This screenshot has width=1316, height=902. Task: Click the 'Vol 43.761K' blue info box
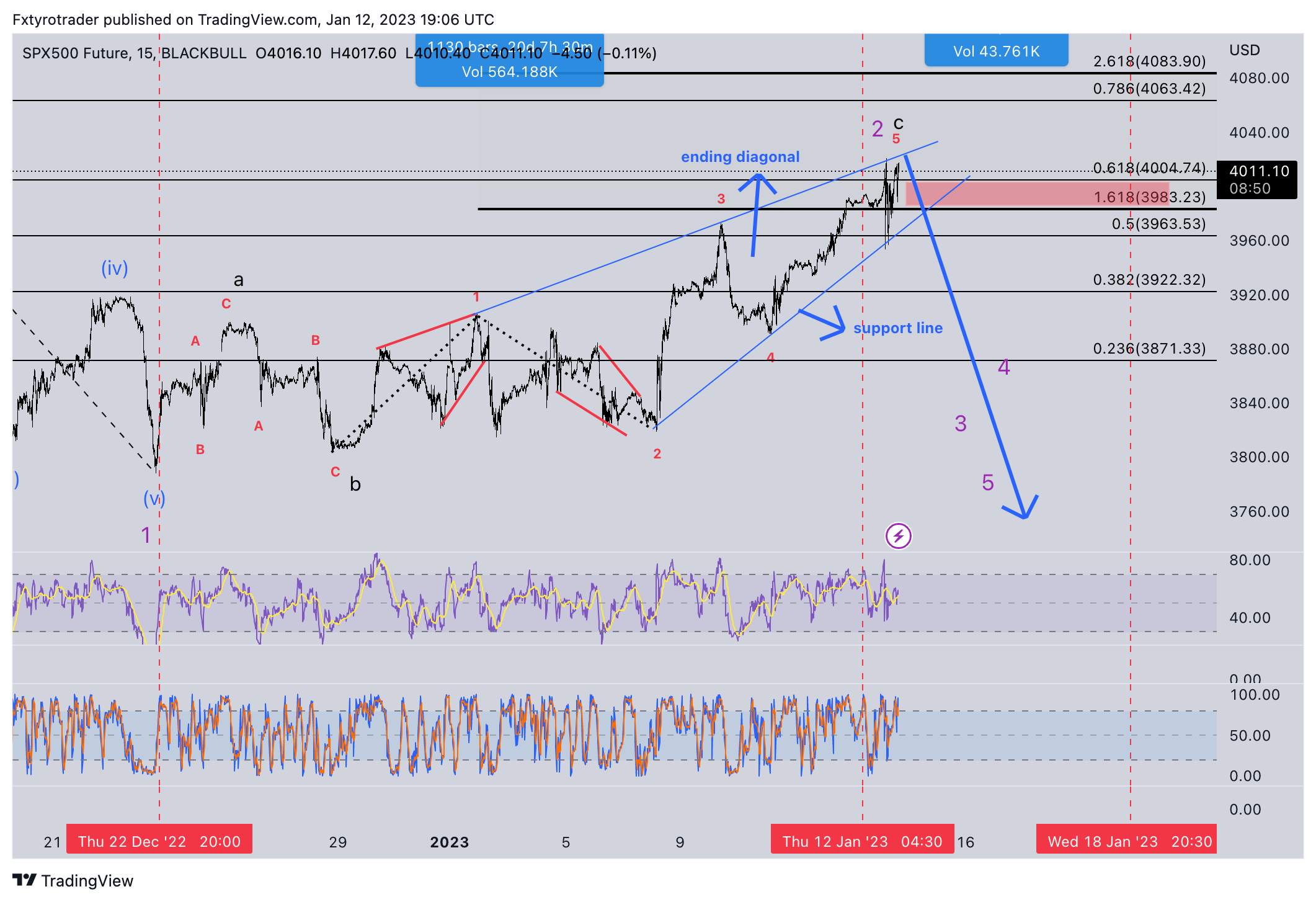point(997,50)
